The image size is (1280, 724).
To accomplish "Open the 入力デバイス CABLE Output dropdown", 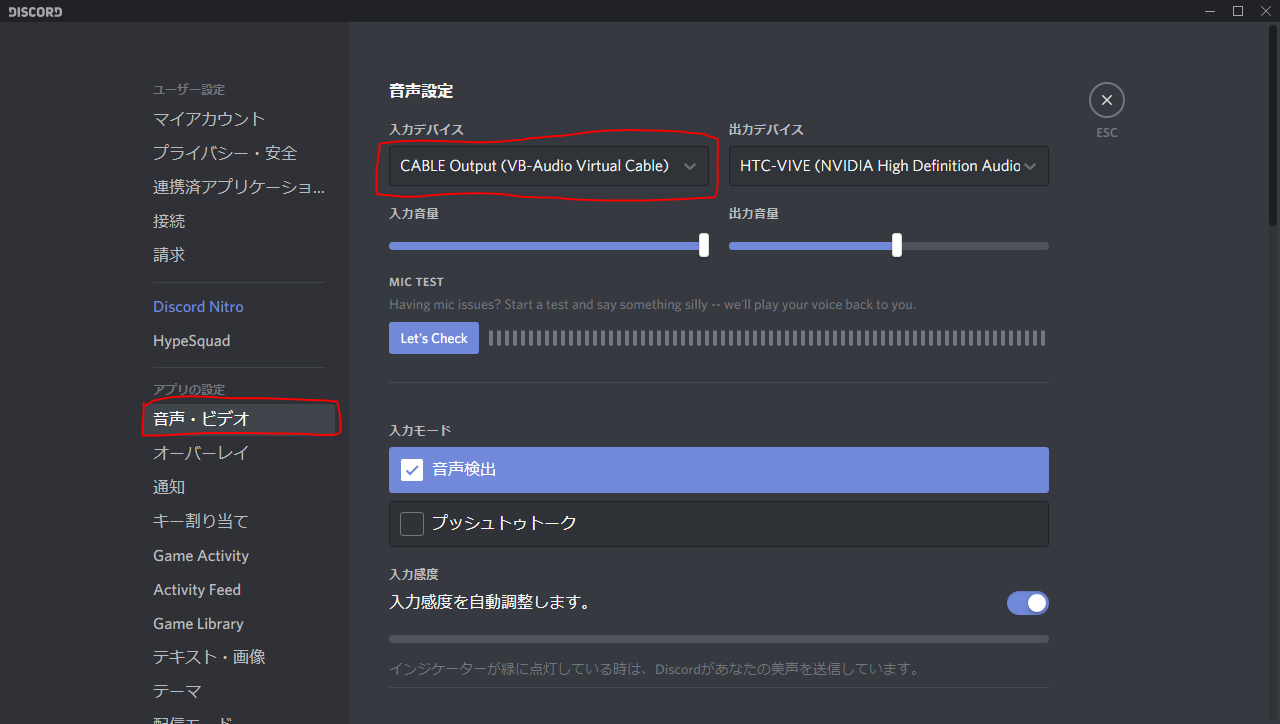I will (x=549, y=166).
